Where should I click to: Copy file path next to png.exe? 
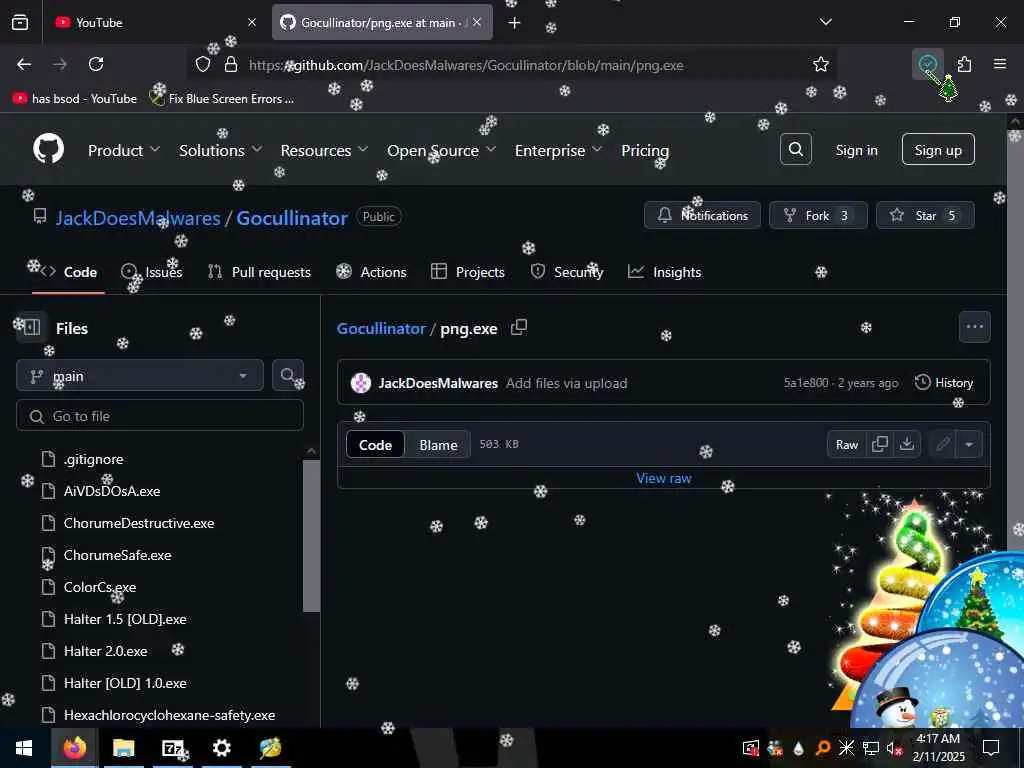tap(519, 327)
